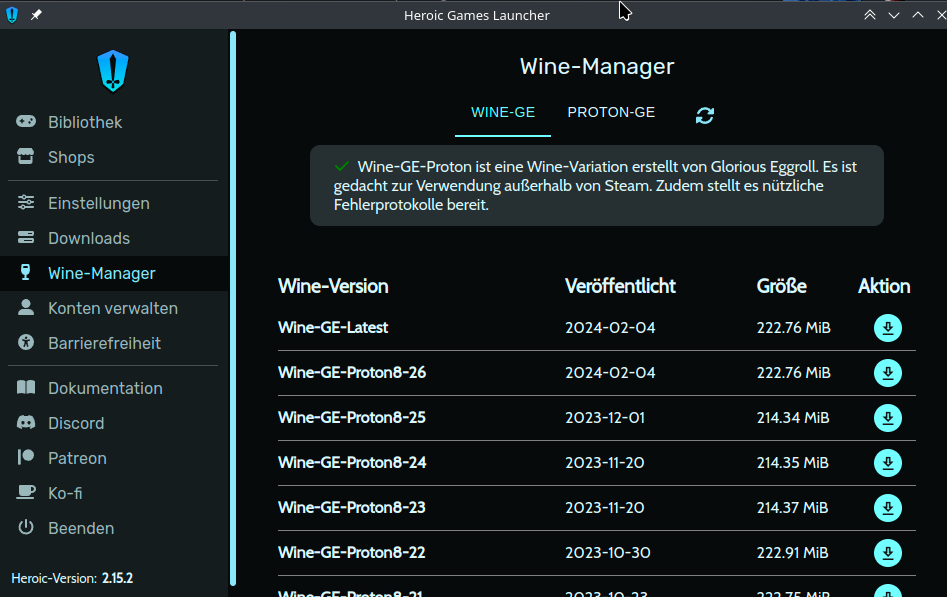Click the Wine-Version column header
The height and width of the screenshot is (597, 947).
[x=333, y=286]
